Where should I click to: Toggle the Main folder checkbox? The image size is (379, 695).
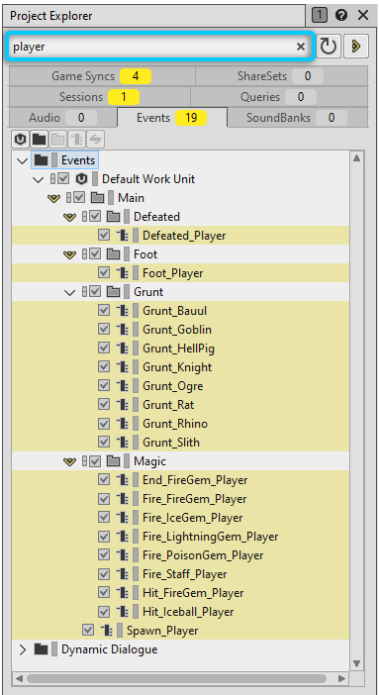(x=79, y=198)
